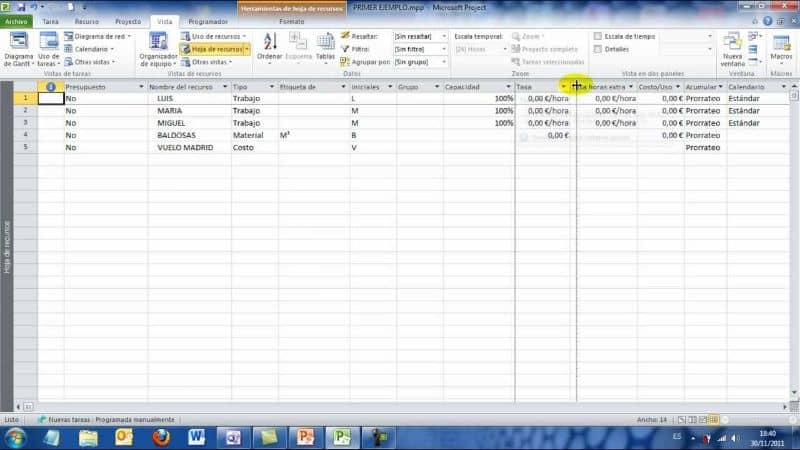Screen dimensions: 800x450
Task: Click the information indicator column header
Action: tap(51, 87)
